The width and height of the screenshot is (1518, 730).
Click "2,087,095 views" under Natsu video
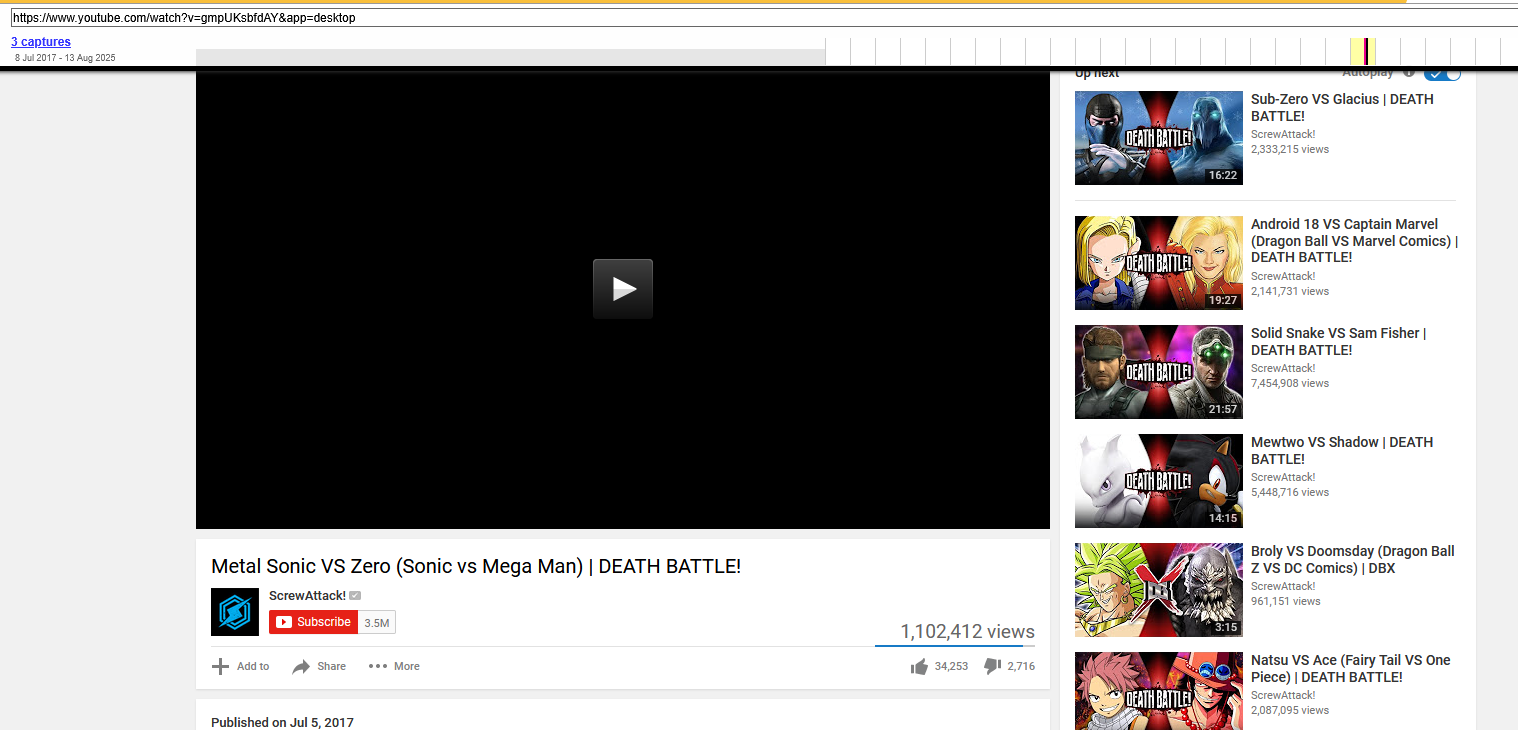1290,711
